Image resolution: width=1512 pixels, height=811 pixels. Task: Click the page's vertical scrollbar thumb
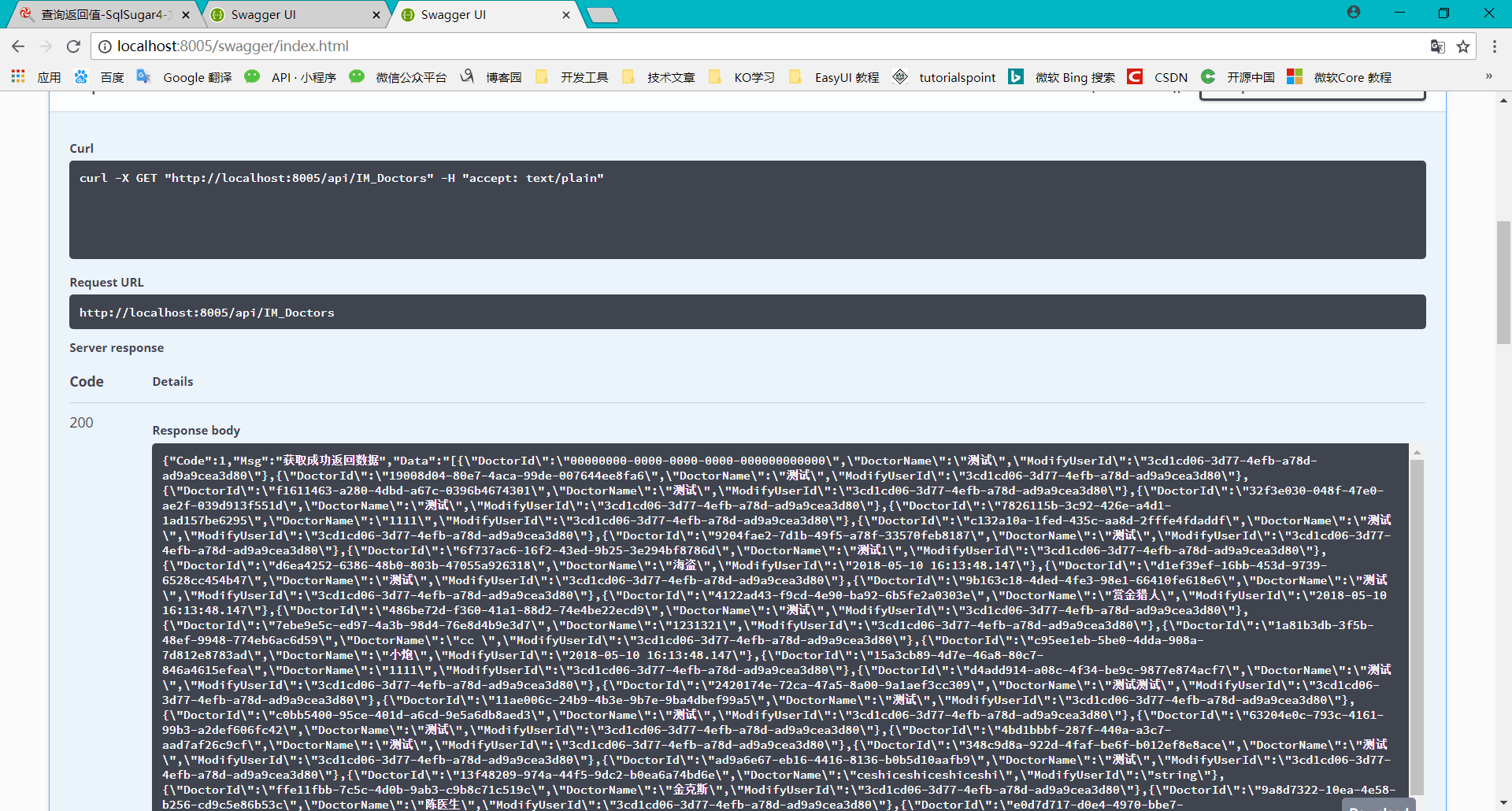pyautogui.click(x=1504, y=283)
